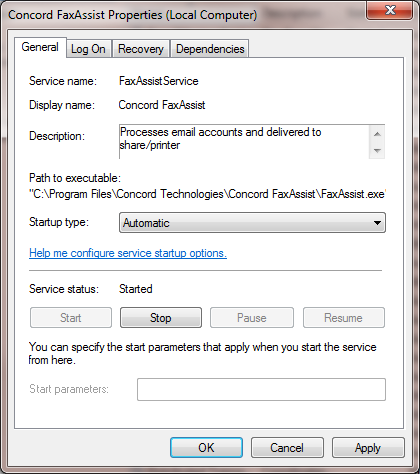
Task: Click the Pause service button
Action: pyautogui.click(x=252, y=318)
